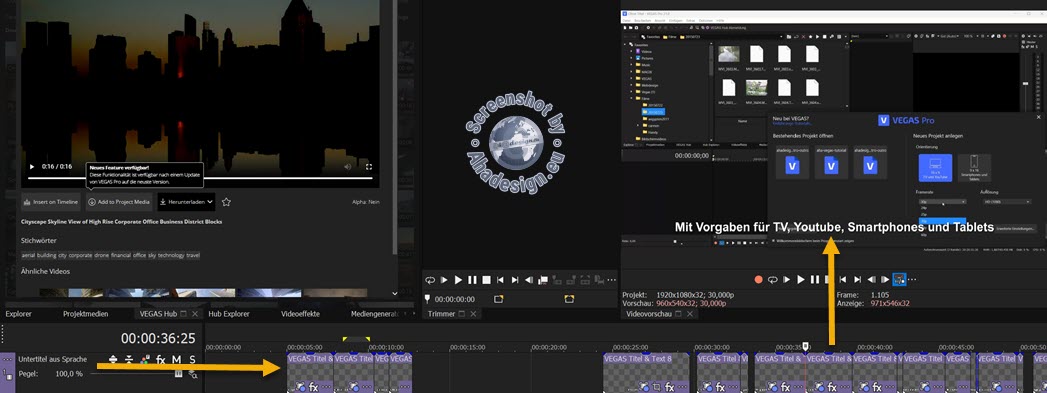Go to start in the Trimmer
The height and width of the screenshot is (393, 1047).
tap(500, 280)
